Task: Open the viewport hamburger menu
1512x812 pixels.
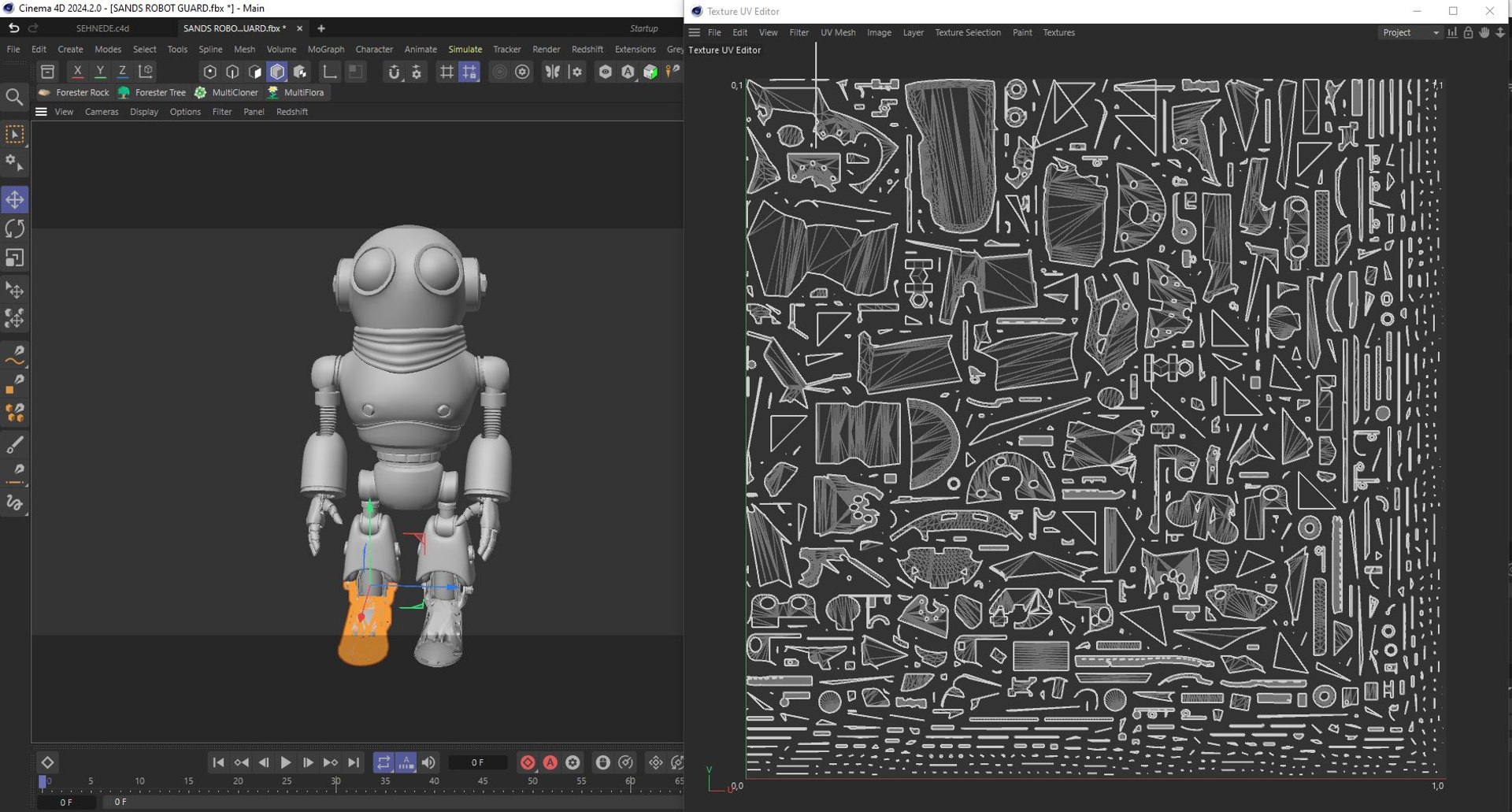Action: [41, 112]
